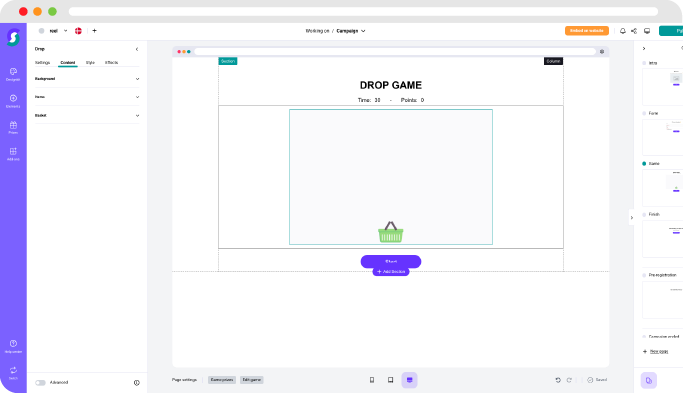Expand the Background section

(87, 79)
